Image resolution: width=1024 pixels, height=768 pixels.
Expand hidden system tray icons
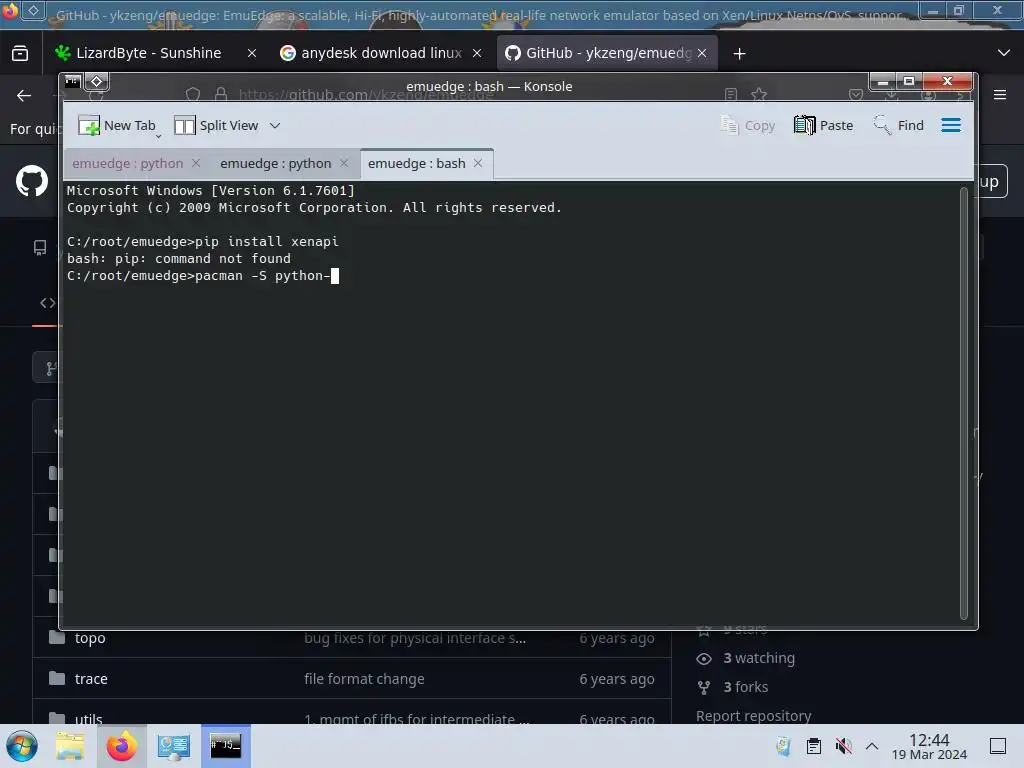[x=872, y=746]
